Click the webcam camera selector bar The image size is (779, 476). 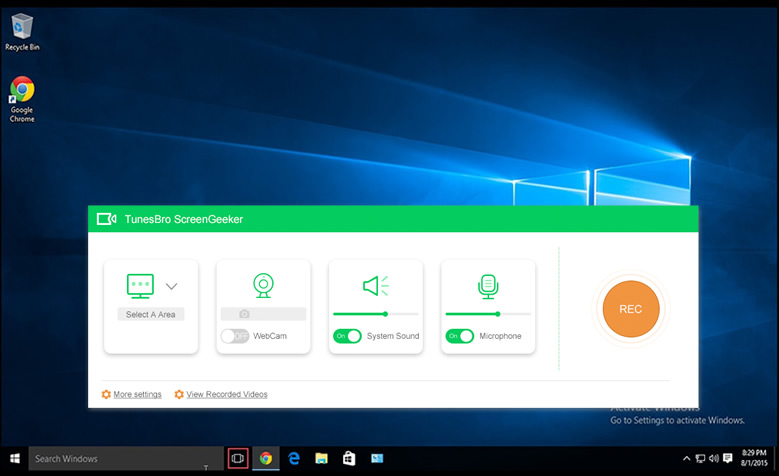[263, 314]
